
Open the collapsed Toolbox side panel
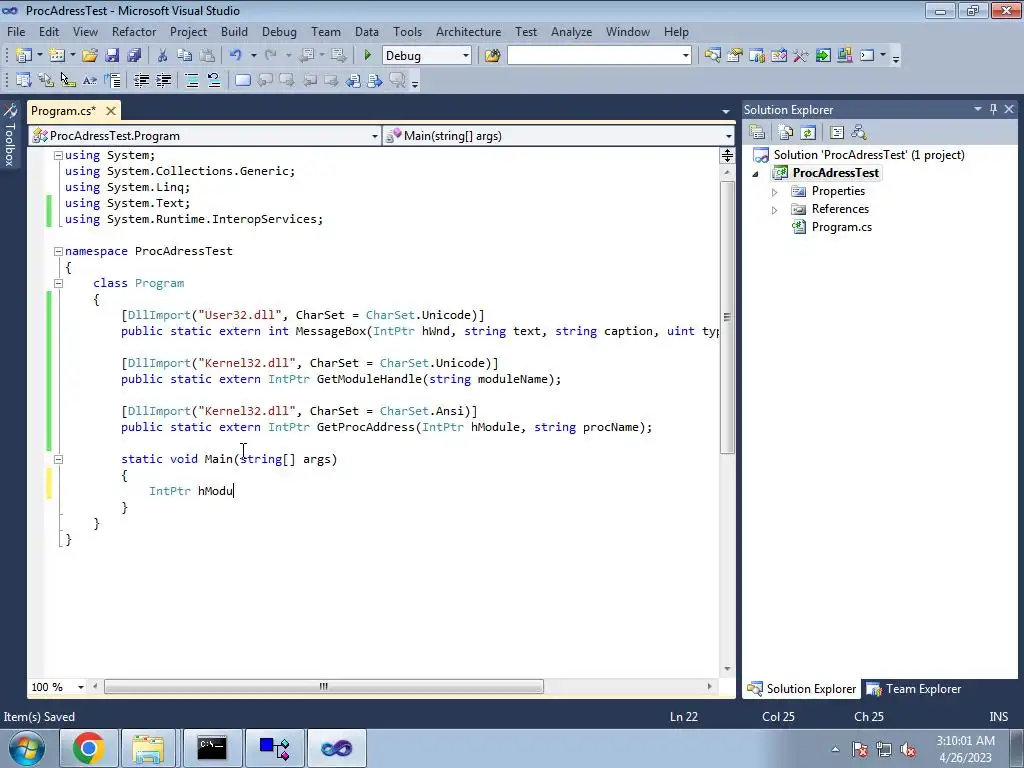(10, 136)
